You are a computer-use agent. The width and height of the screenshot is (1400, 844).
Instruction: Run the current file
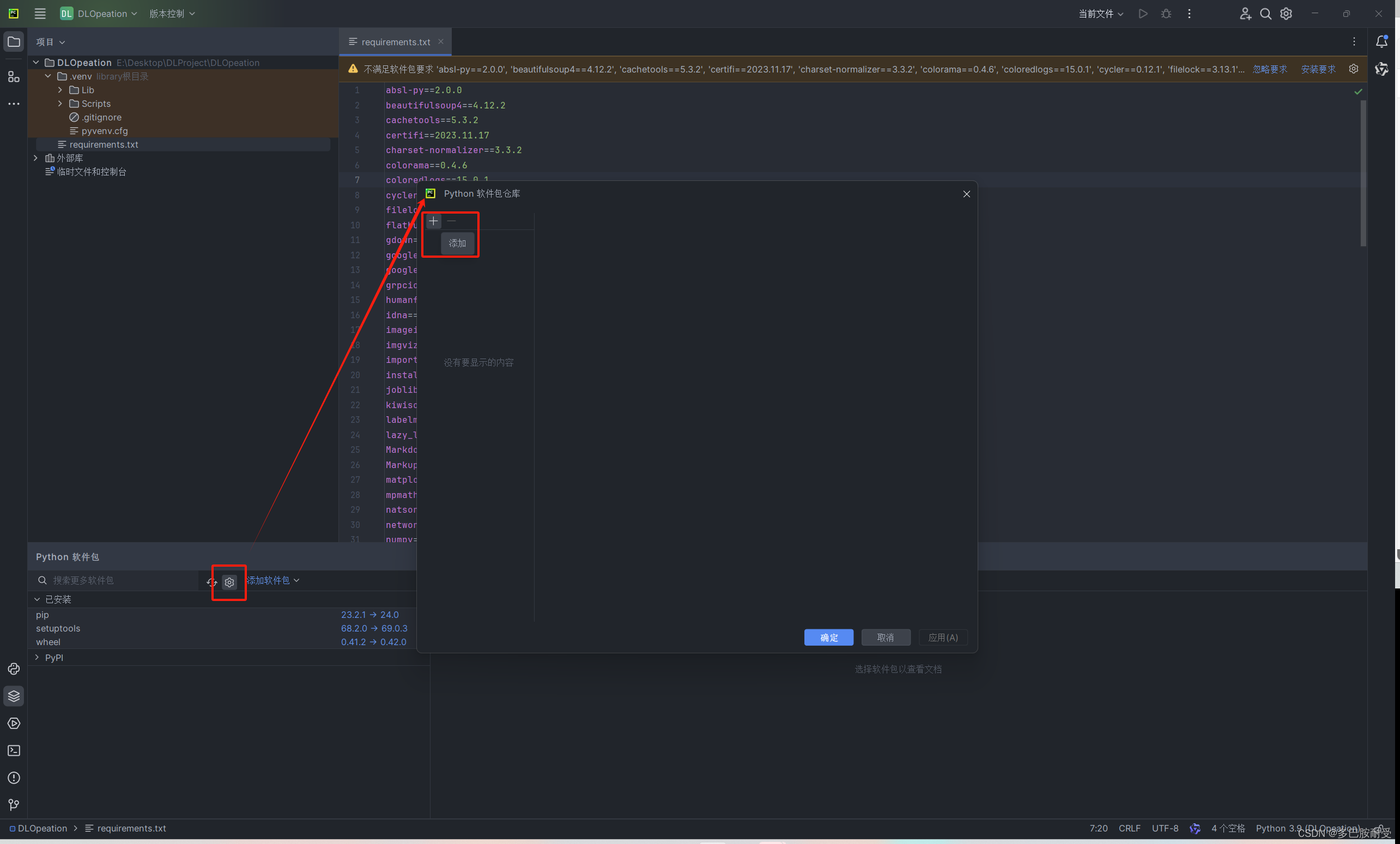tap(1143, 14)
